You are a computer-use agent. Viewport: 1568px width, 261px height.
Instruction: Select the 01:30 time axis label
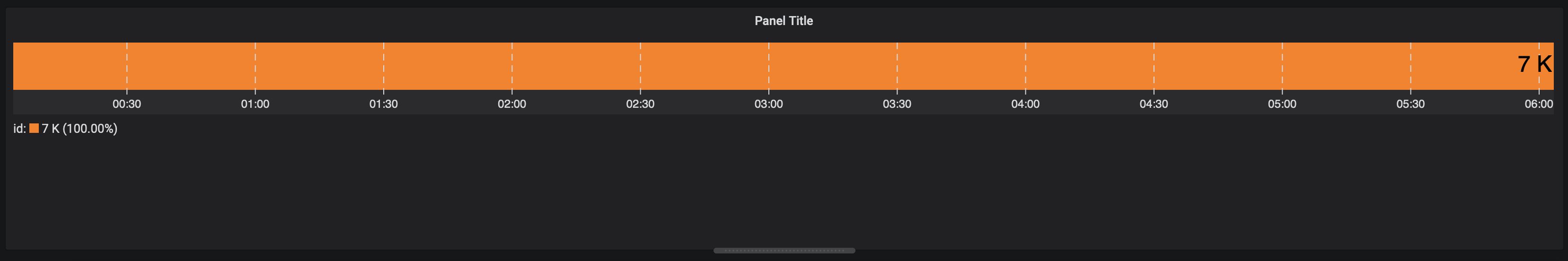383,104
